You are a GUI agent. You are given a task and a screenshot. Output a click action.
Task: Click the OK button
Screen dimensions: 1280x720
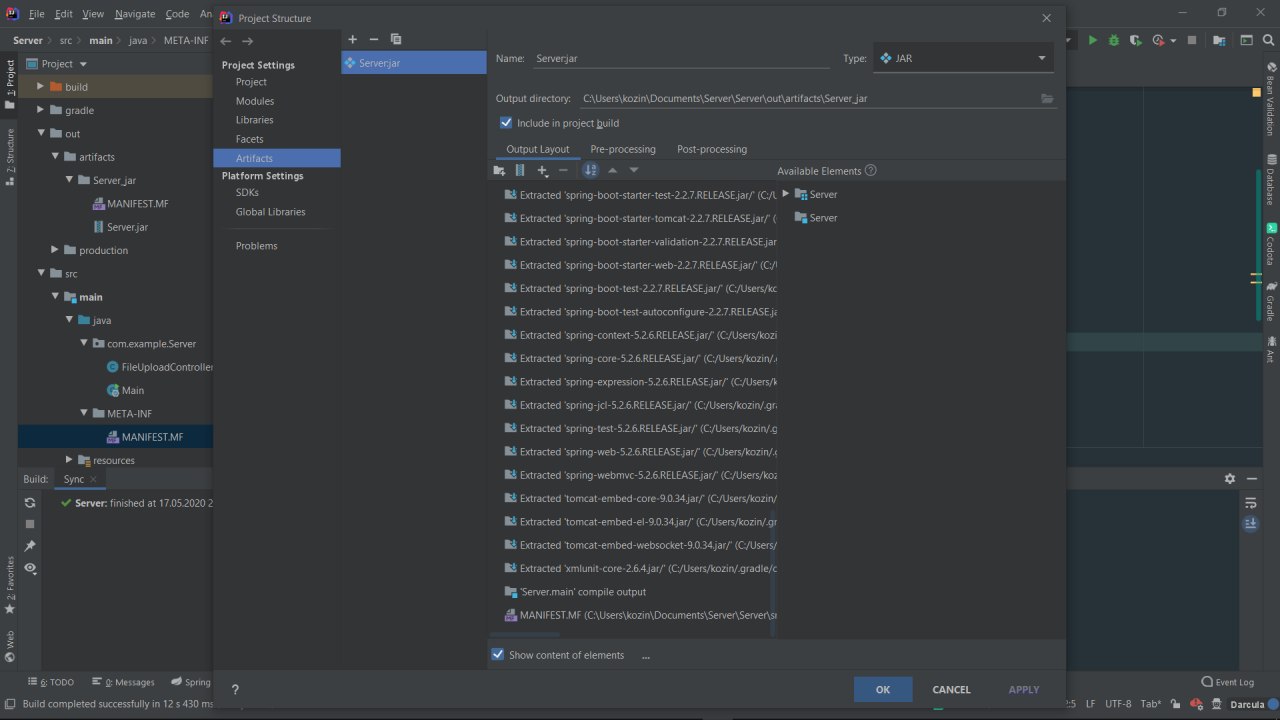click(883, 689)
